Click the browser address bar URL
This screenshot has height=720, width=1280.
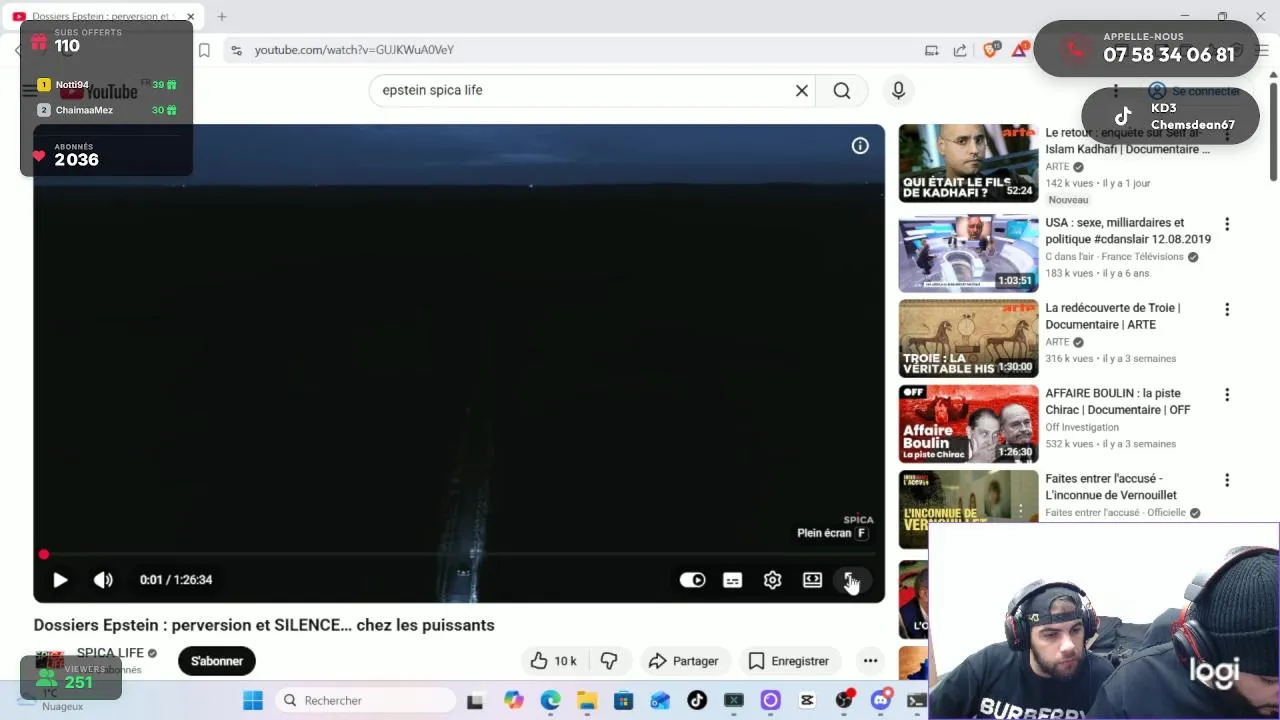coord(354,50)
